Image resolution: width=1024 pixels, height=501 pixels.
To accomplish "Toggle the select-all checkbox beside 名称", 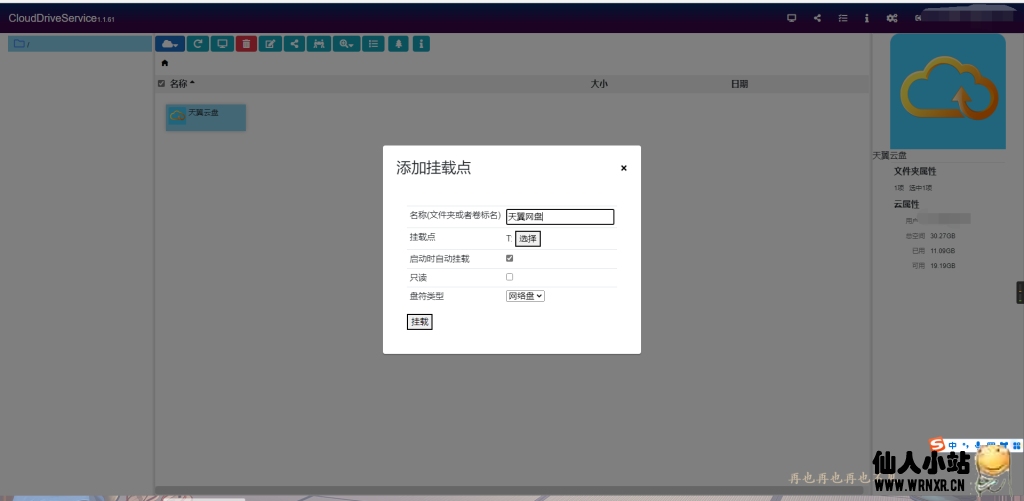I will pos(162,84).
